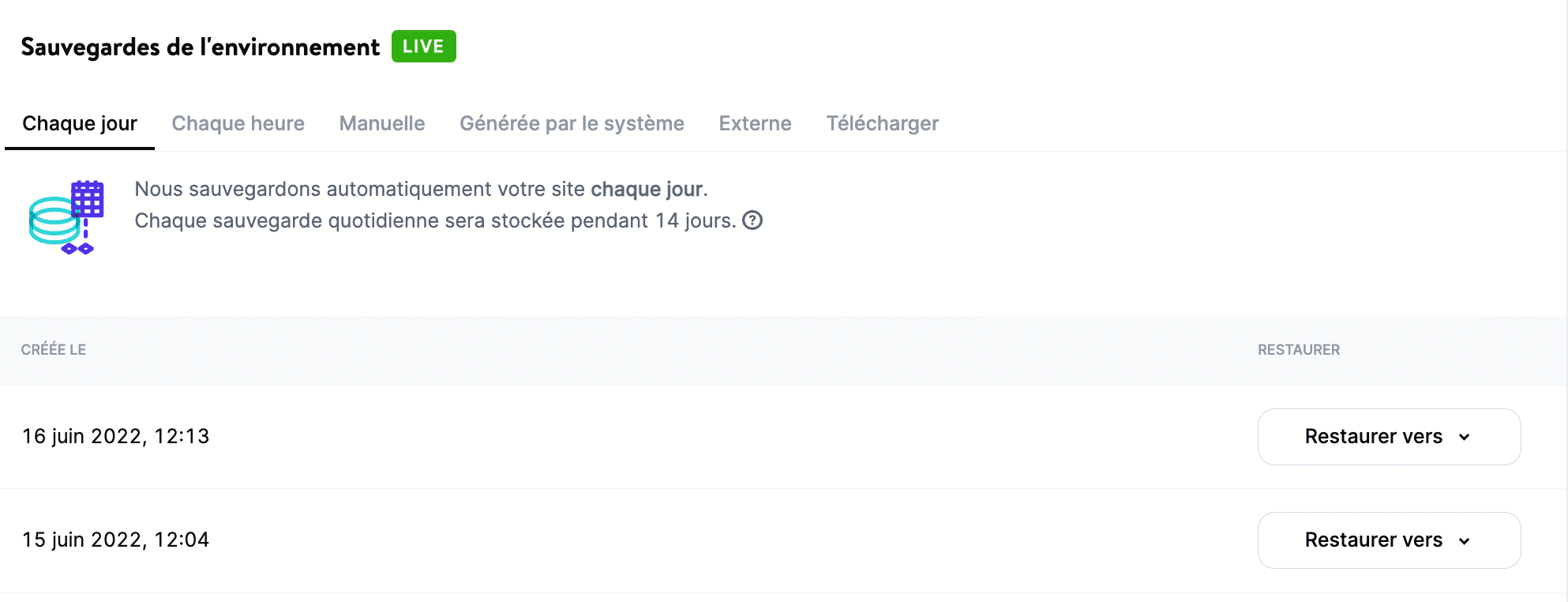The width and height of the screenshot is (1568, 602).
Task: Open the Télécharger tab
Action: tap(882, 123)
